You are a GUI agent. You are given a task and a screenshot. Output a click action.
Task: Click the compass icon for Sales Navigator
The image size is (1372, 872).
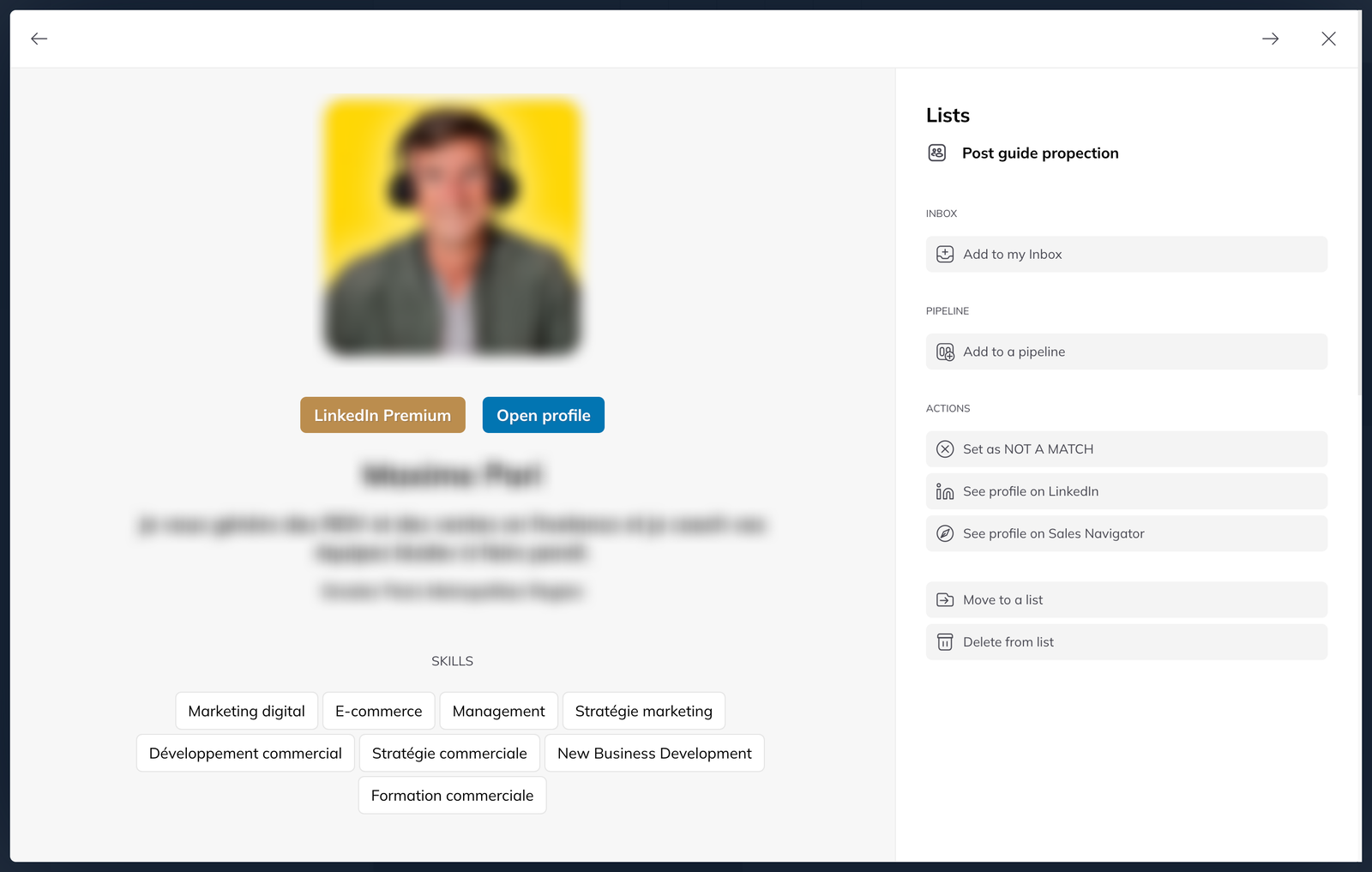[945, 533]
